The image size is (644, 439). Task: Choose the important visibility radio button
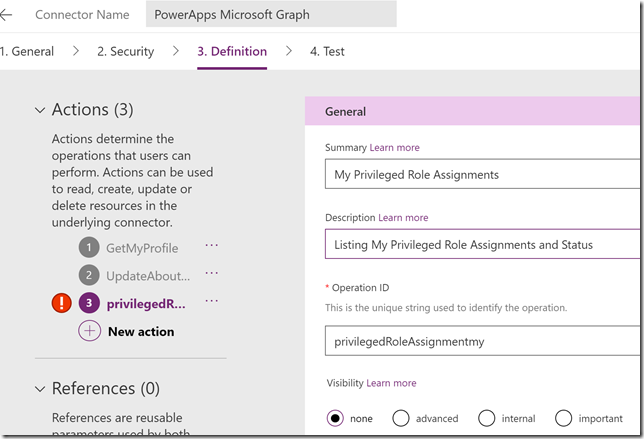click(x=564, y=418)
